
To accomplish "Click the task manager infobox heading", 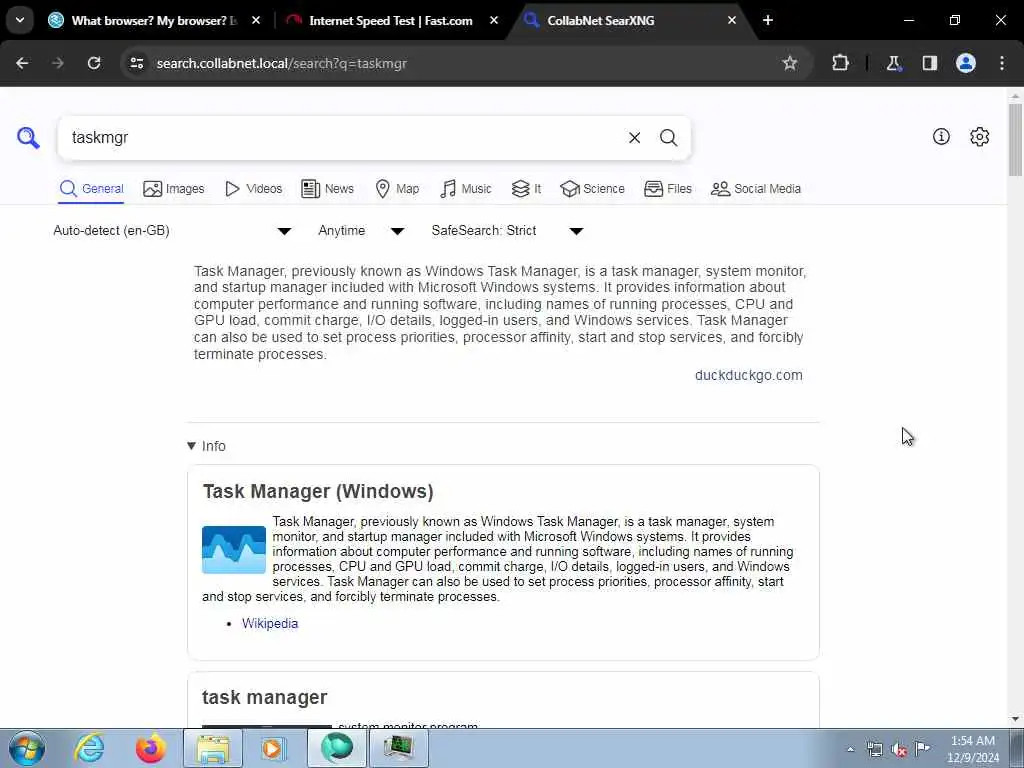I will click(x=264, y=697).
